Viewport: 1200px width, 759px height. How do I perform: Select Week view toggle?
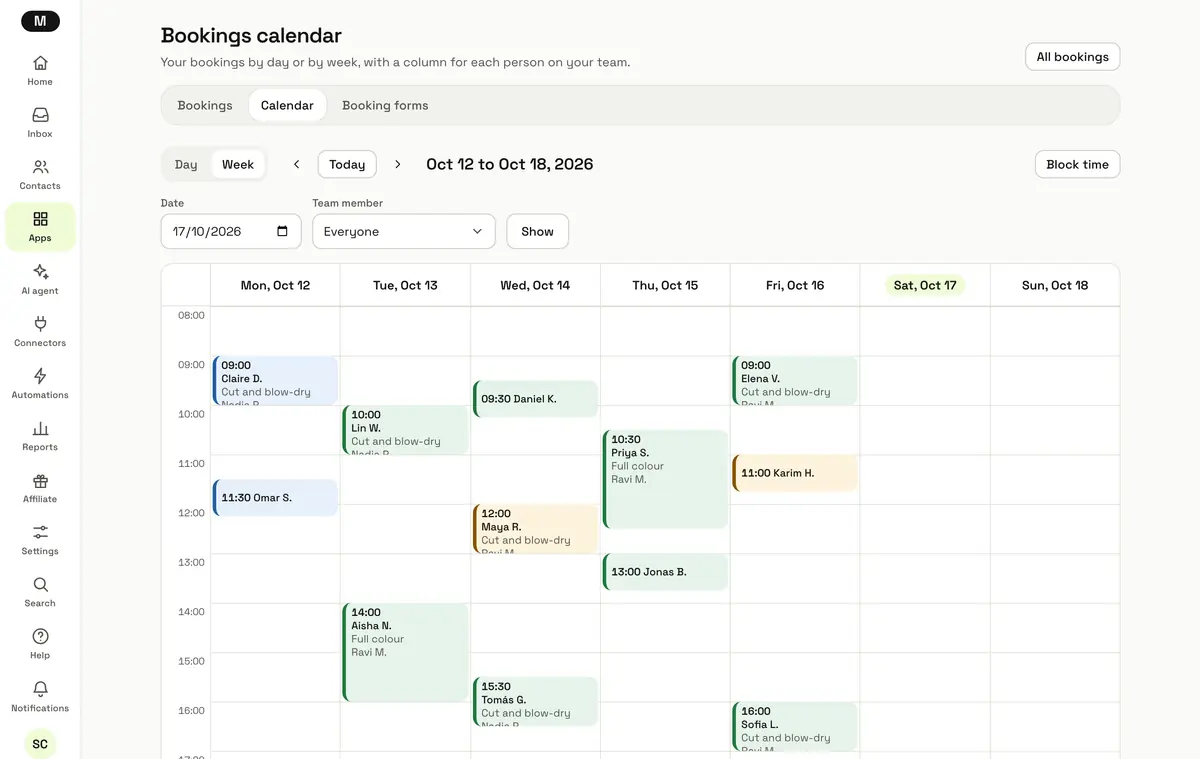[238, 164]
